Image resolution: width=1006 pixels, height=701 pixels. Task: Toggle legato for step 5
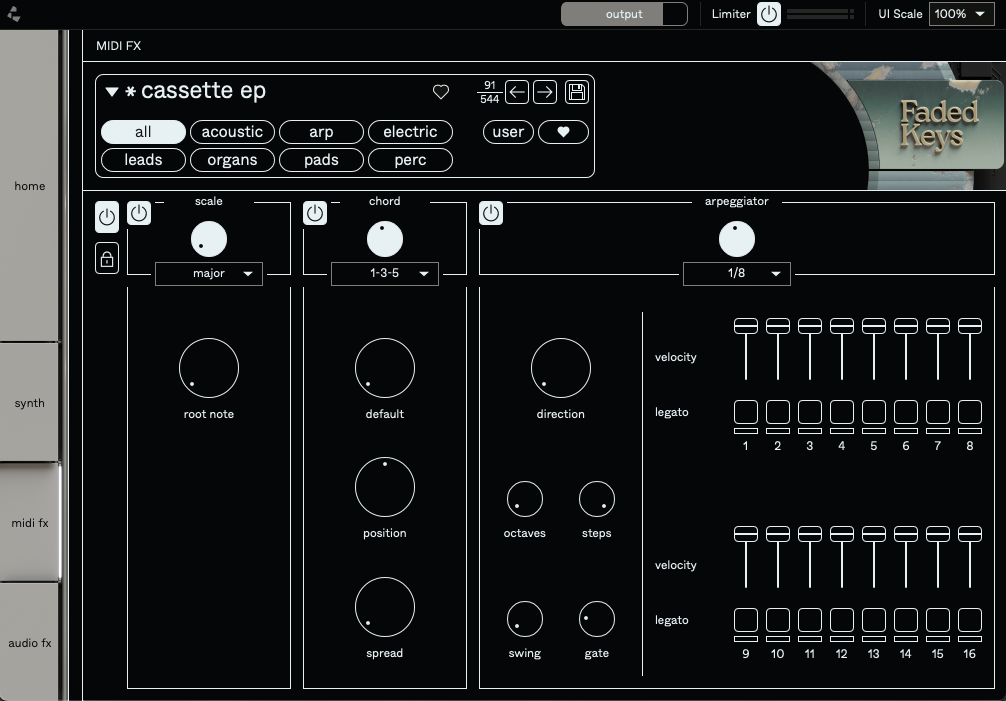tap(874, 412)
